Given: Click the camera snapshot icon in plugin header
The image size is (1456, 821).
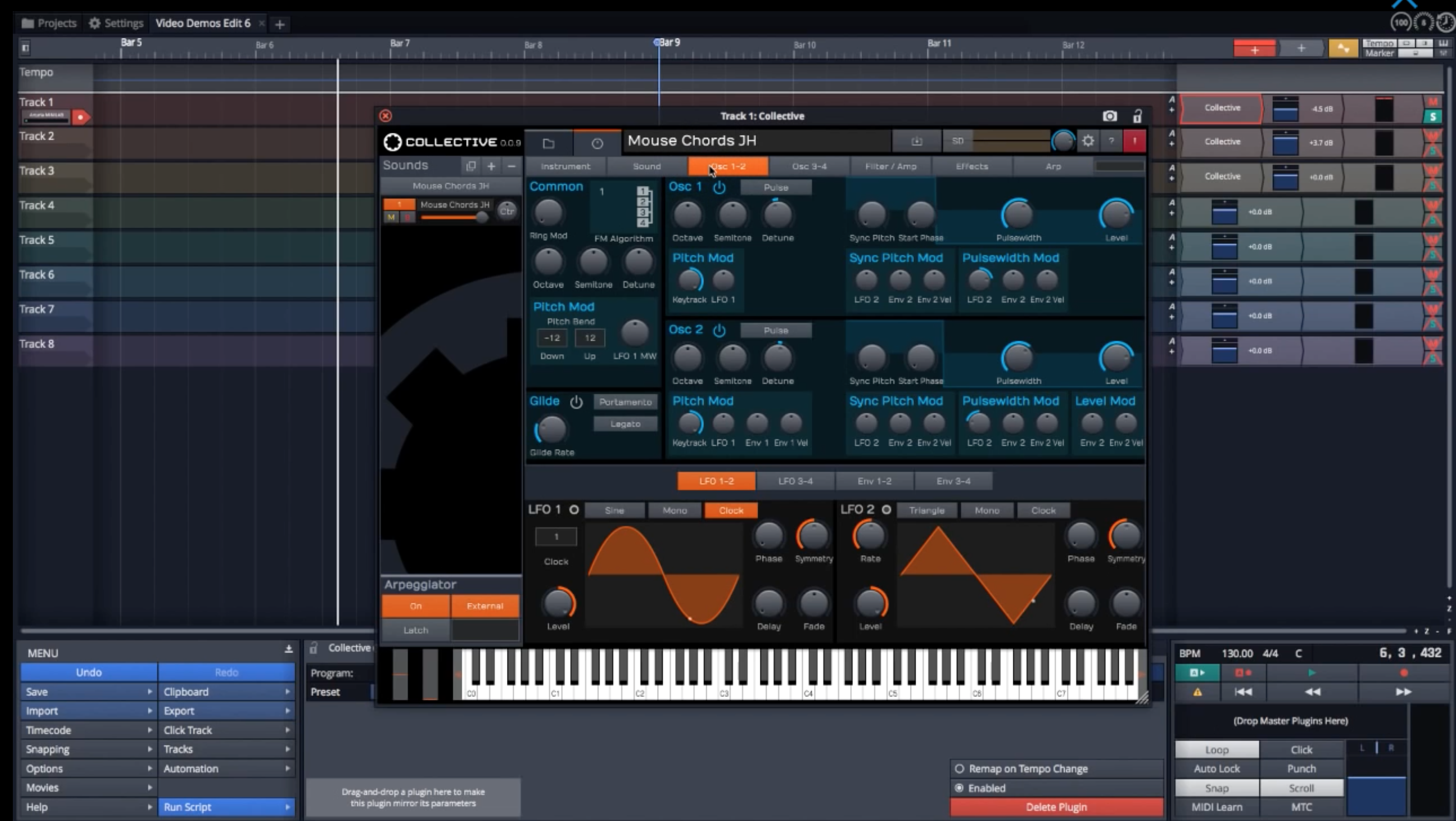Looking at the screenshot, I should pyautogui.click(x=1109, y=116).
